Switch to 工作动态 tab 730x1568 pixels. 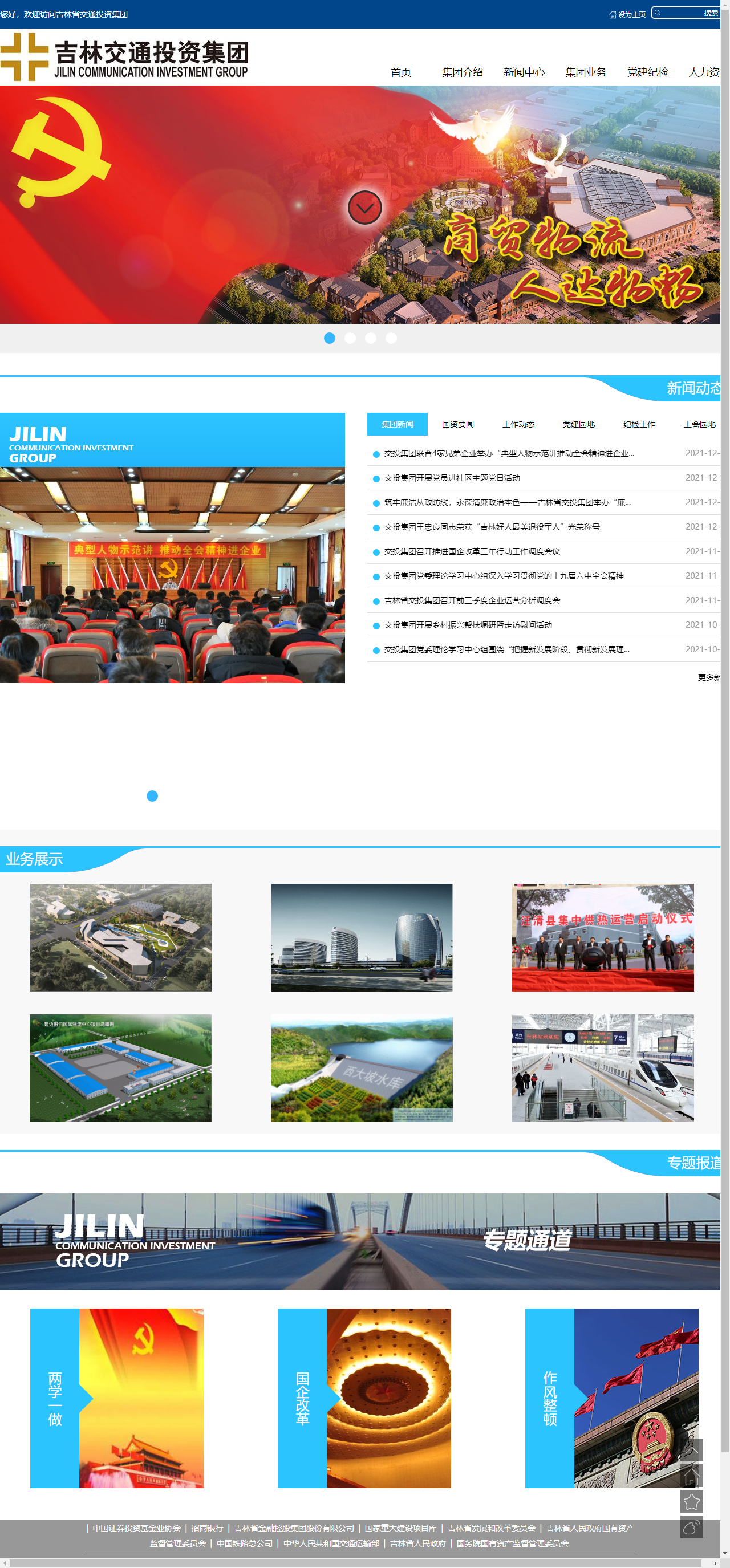pyautogui.click(x=518, y=424)
